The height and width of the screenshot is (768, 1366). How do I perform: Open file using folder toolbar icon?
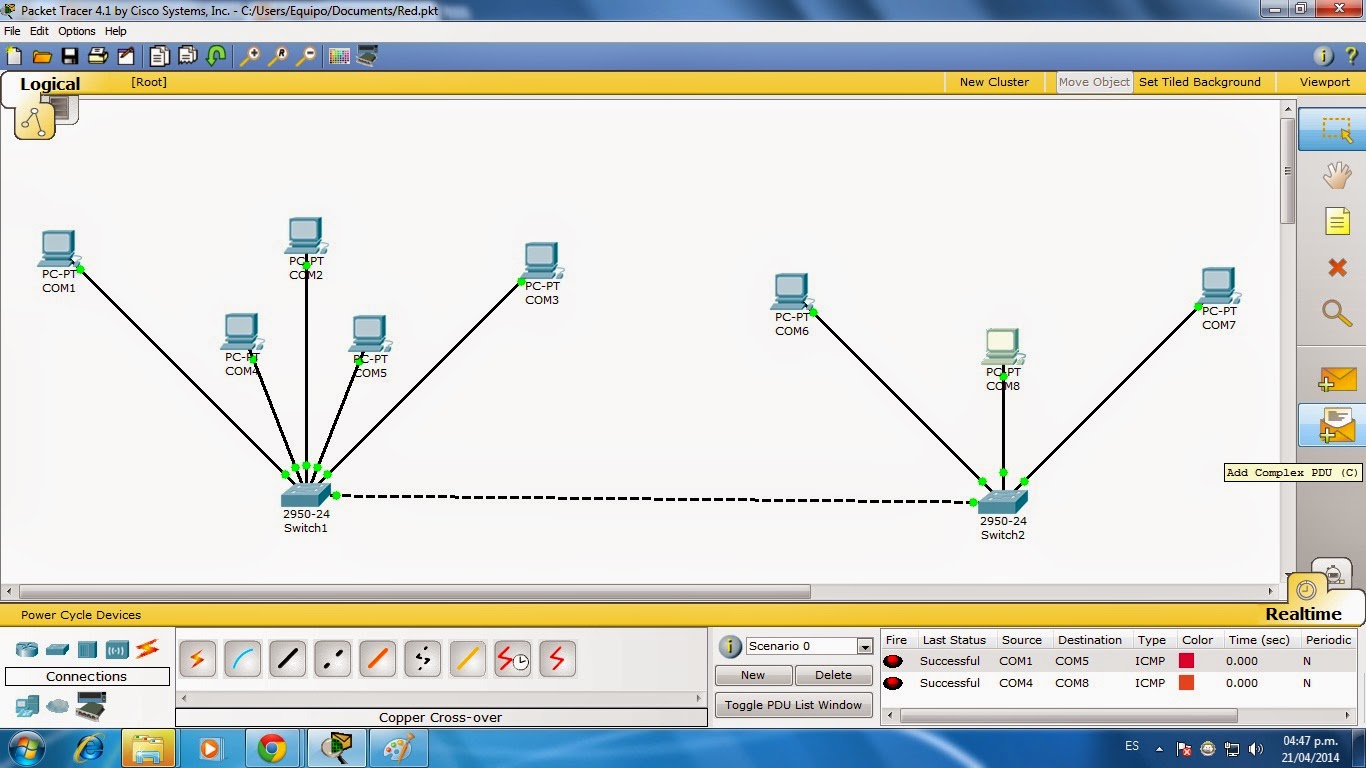pos(42,56)
